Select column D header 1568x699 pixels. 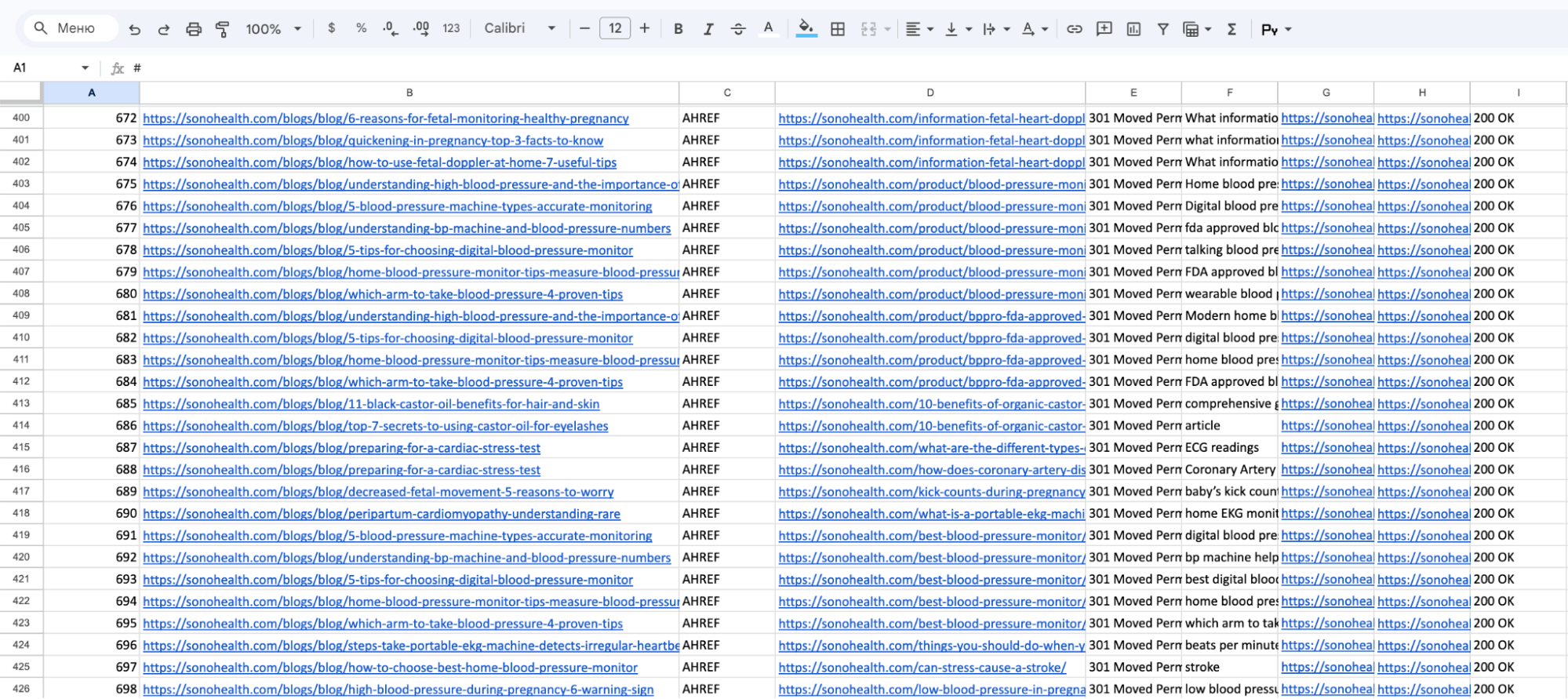[930, 93]
